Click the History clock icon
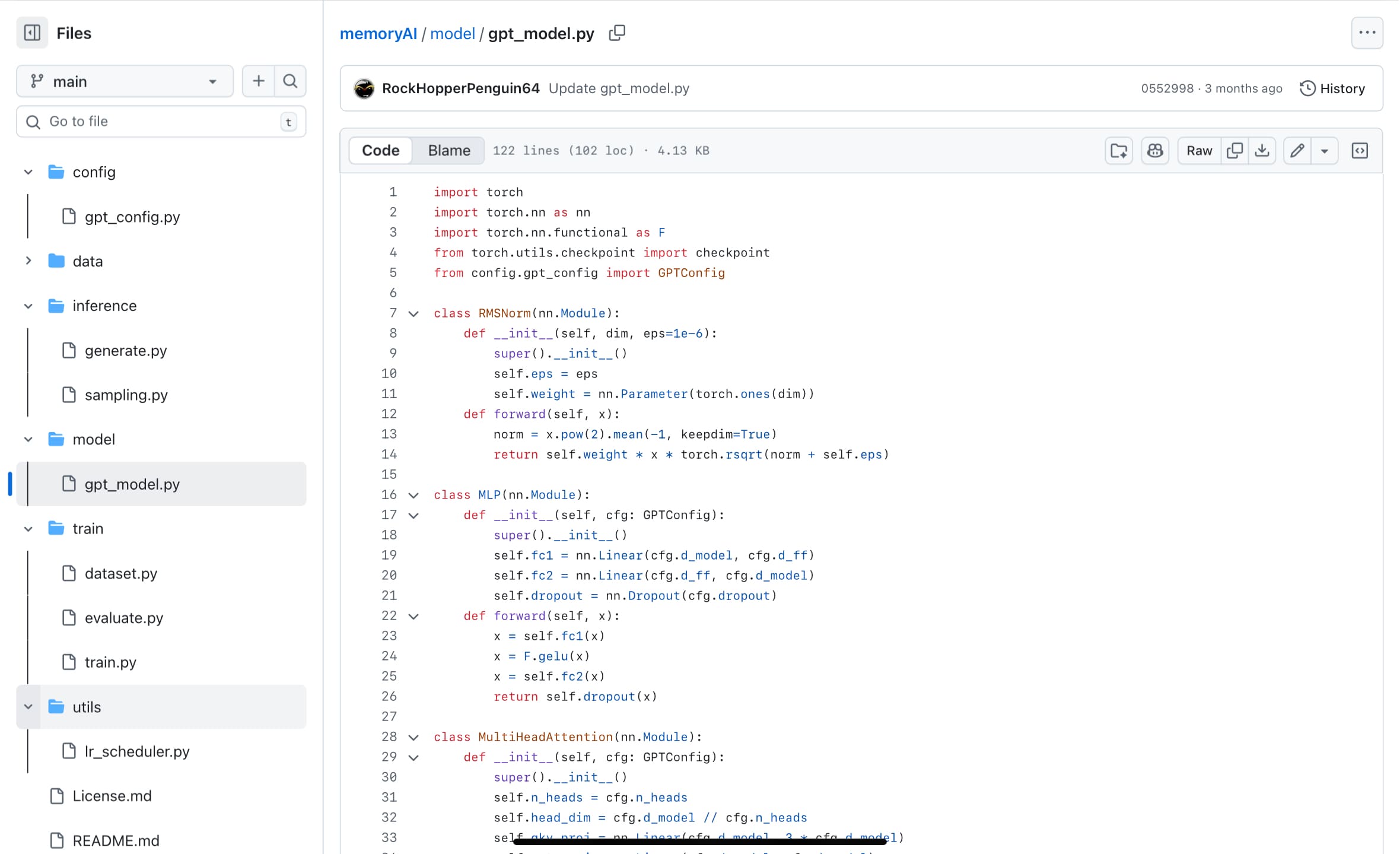 (x=1307, y=88)
